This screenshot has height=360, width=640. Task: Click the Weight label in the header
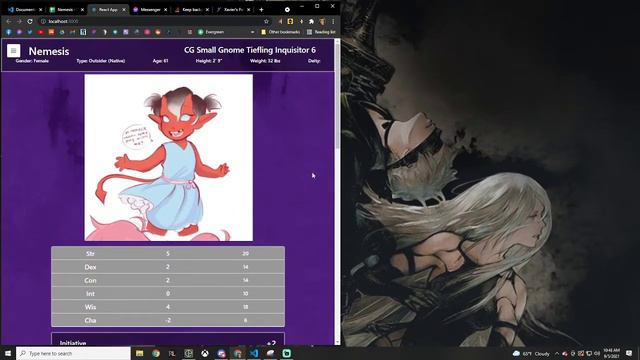coord(265,61)
